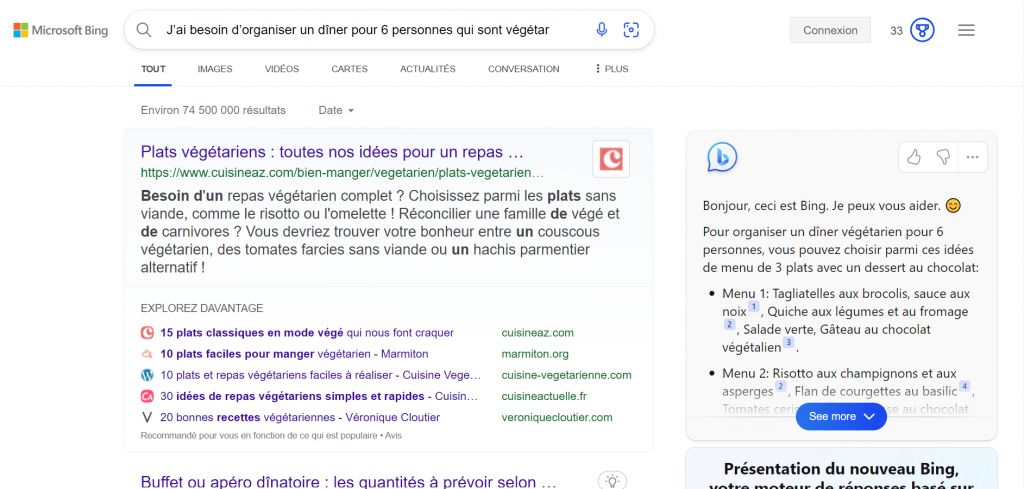
Task: Expand chat answer with See more
Action: (841, 416)
